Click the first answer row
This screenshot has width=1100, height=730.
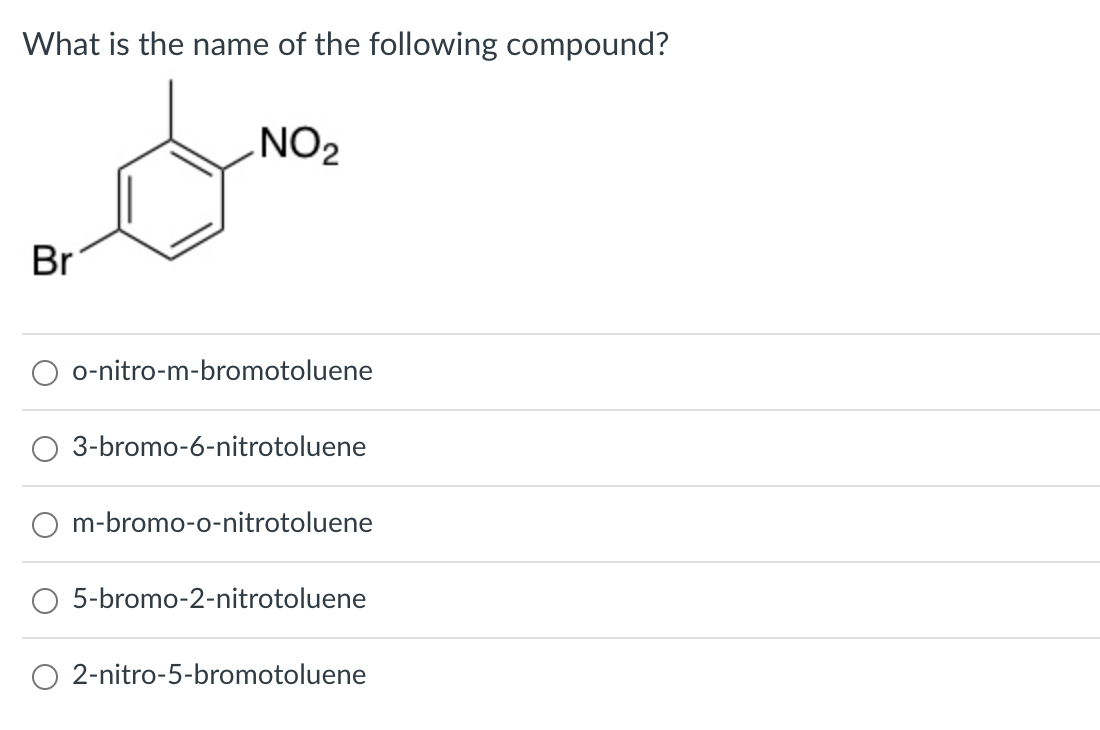550,371
